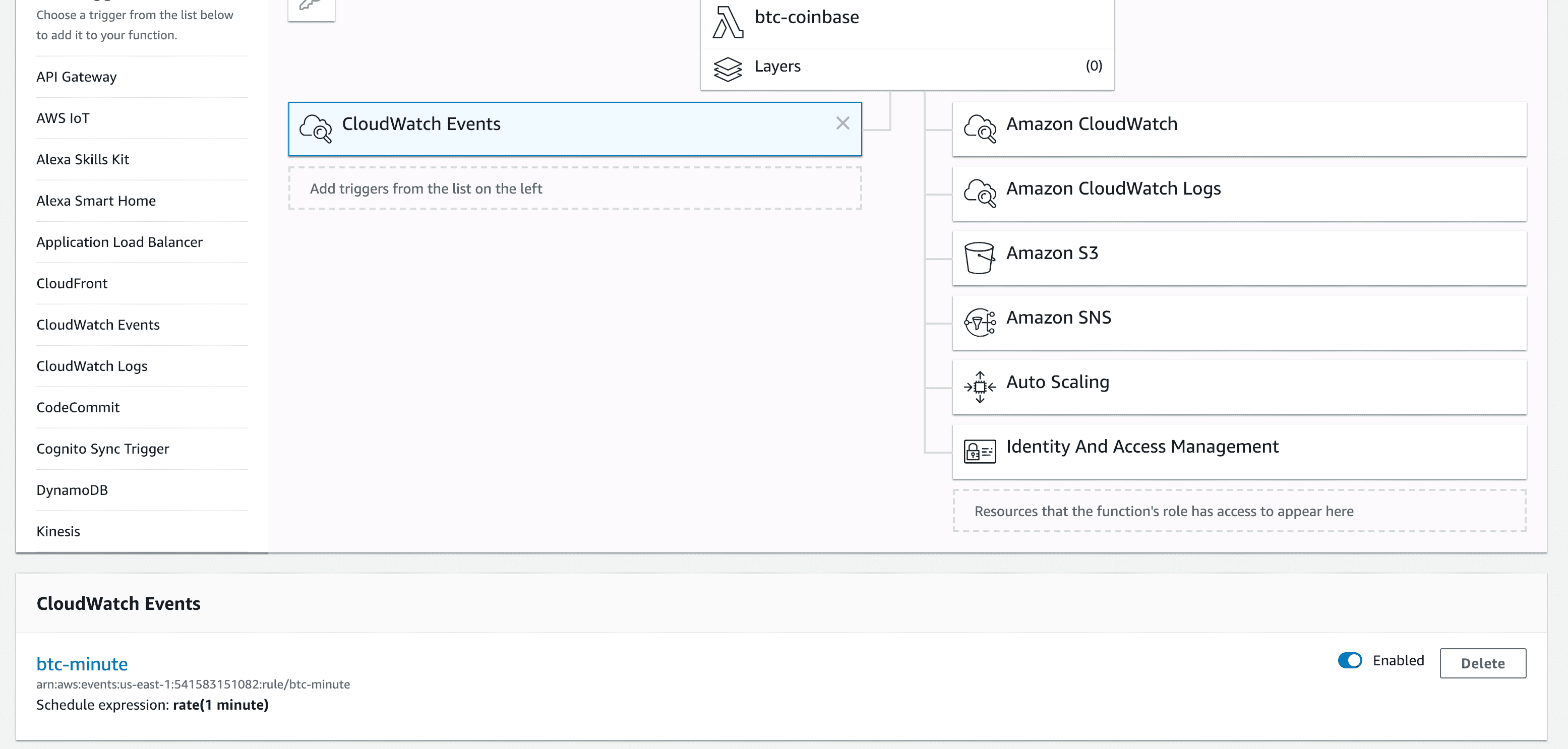
Task: Delete the btc-minute rule
Action: click(1482, 663)
